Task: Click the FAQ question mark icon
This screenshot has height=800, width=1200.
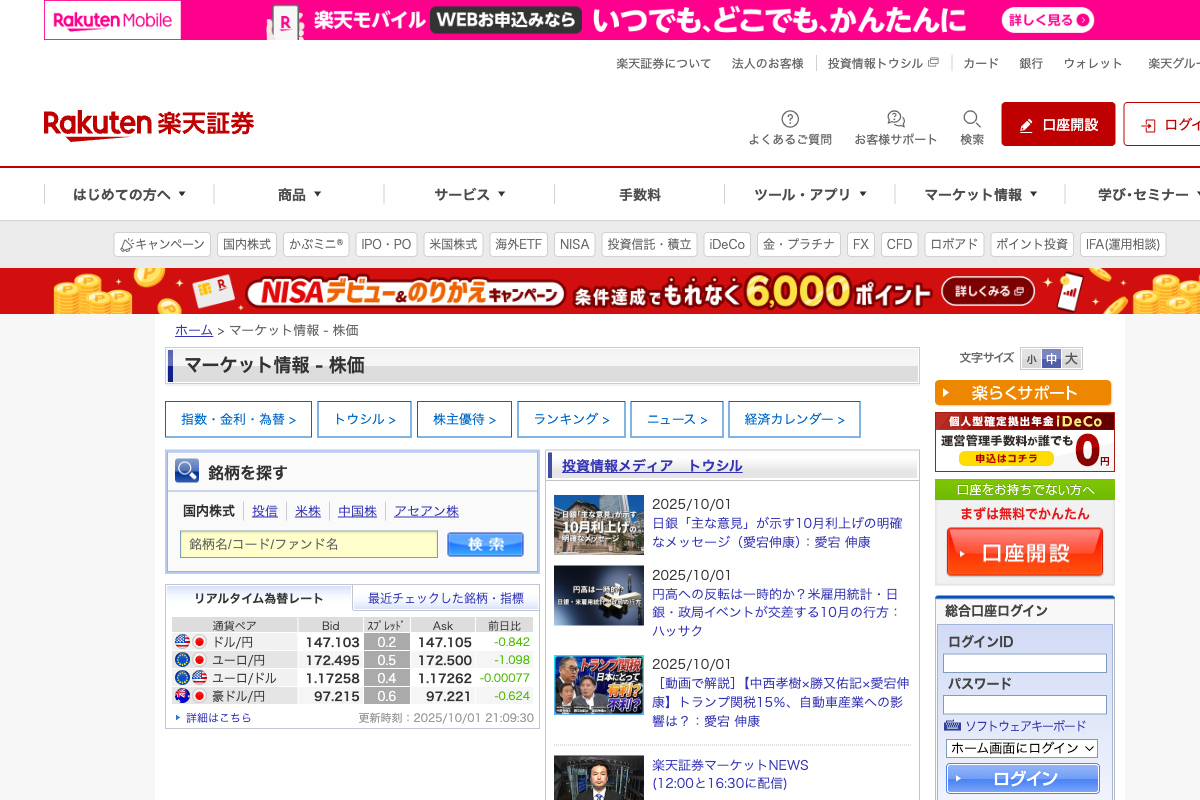Action: pyautogui.click(x=790, y=119)
